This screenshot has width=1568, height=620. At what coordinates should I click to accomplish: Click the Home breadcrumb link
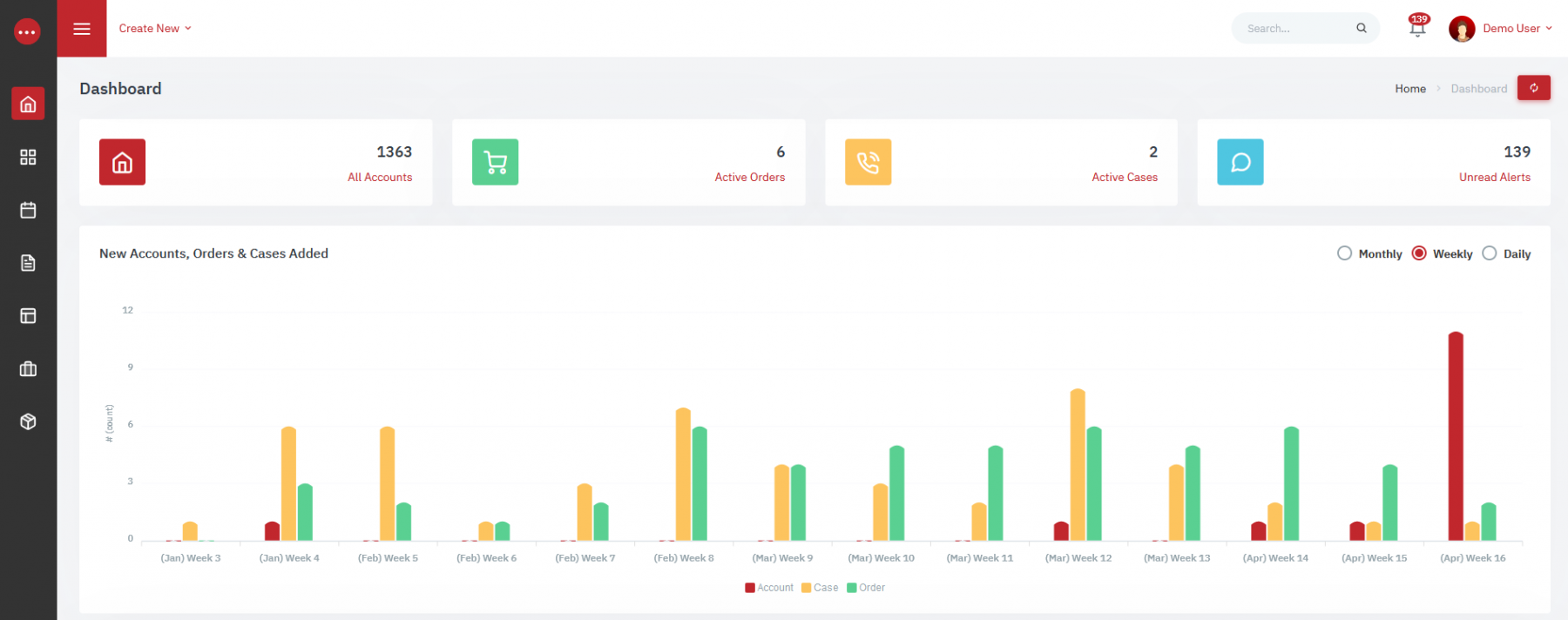[x=1410, y=89]
